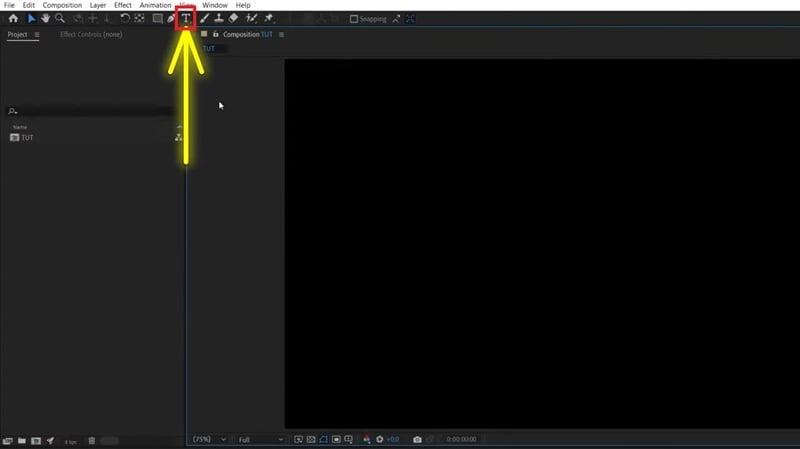Create a new composition icon

coord(36,441)
